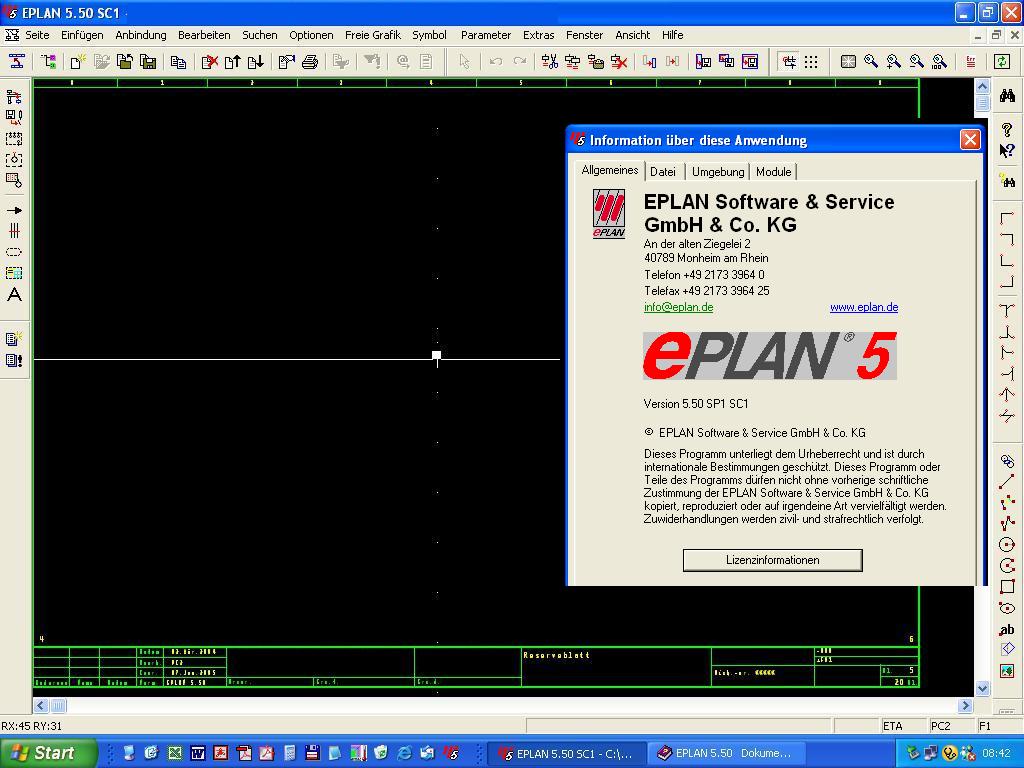Select the circle drawing tool
This screenshot has height=768, width=1024.
[x=1007, y=544]
